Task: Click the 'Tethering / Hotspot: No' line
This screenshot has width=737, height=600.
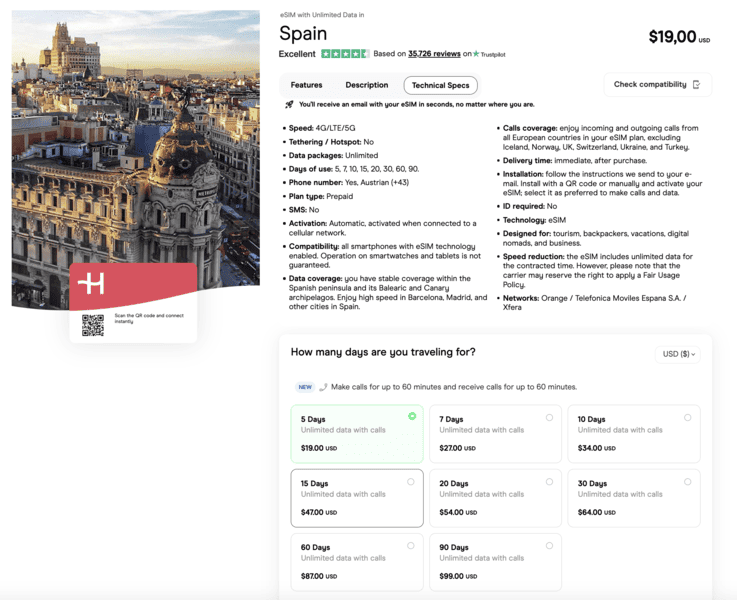Action: click(x=331, y=142)
